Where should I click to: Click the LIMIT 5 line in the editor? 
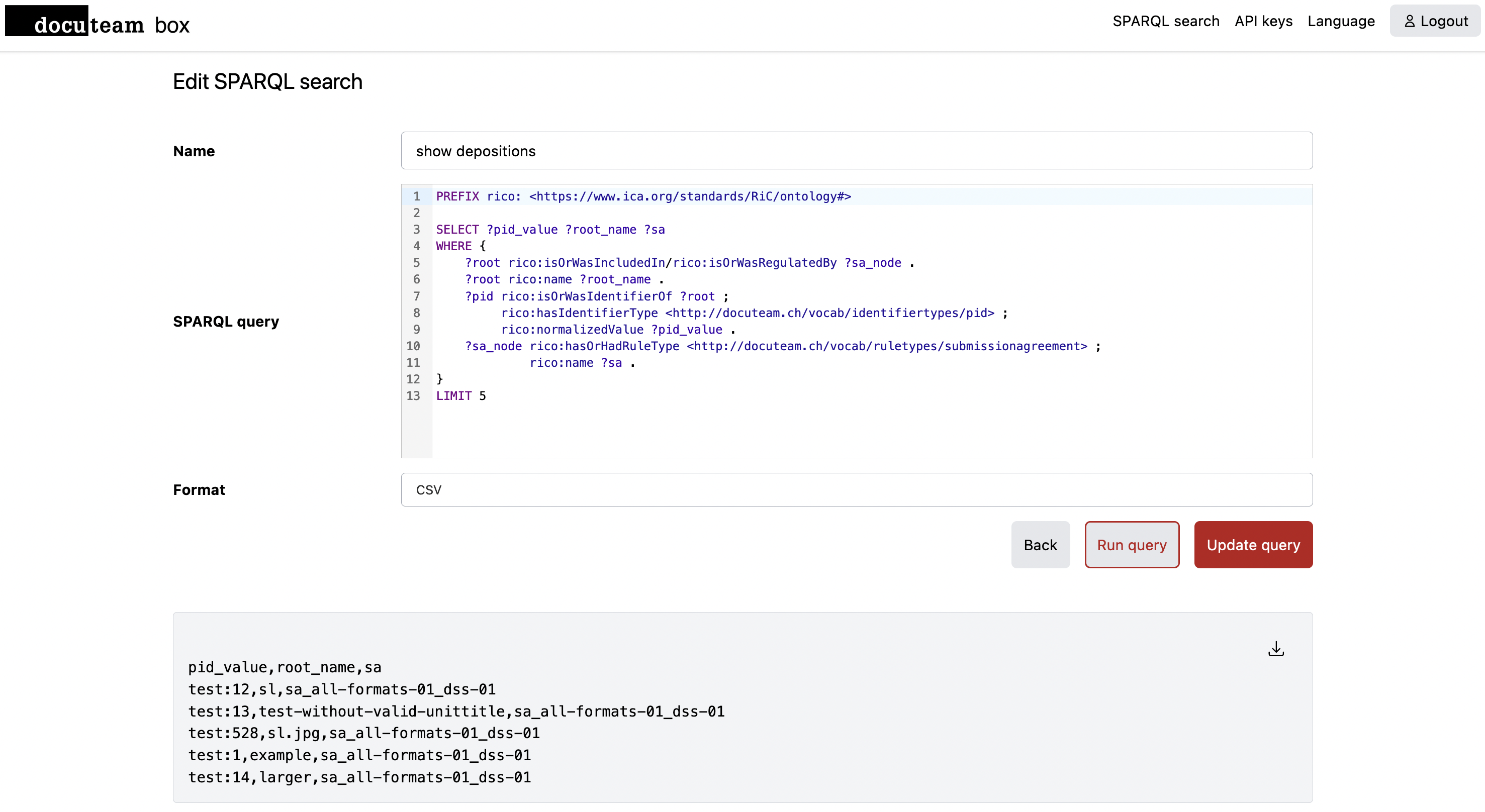point(460,396)
